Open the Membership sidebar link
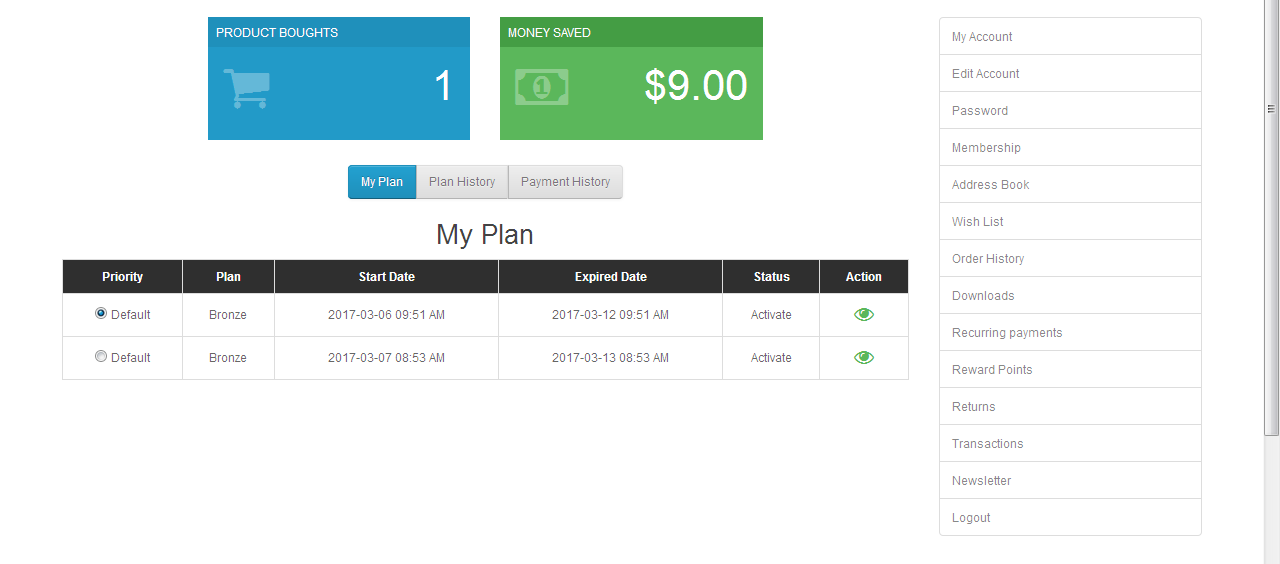The image size is (1280, 564). click(x=986, y=148)
